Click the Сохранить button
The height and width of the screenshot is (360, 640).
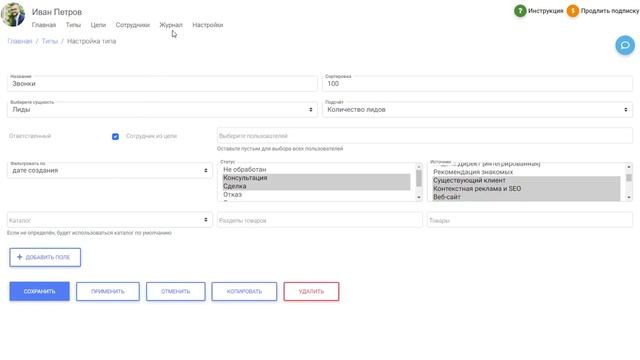[x=40, y=291]
